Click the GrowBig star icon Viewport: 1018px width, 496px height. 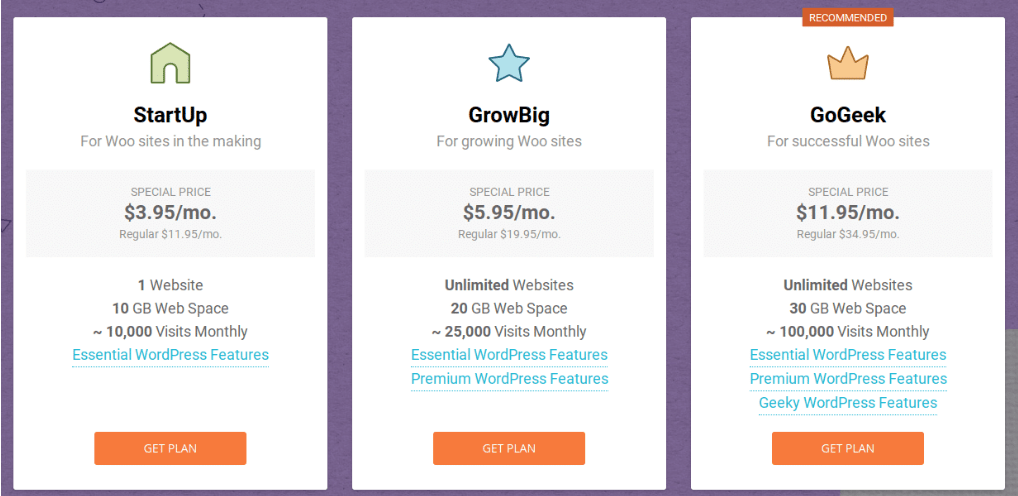(509, 63)
